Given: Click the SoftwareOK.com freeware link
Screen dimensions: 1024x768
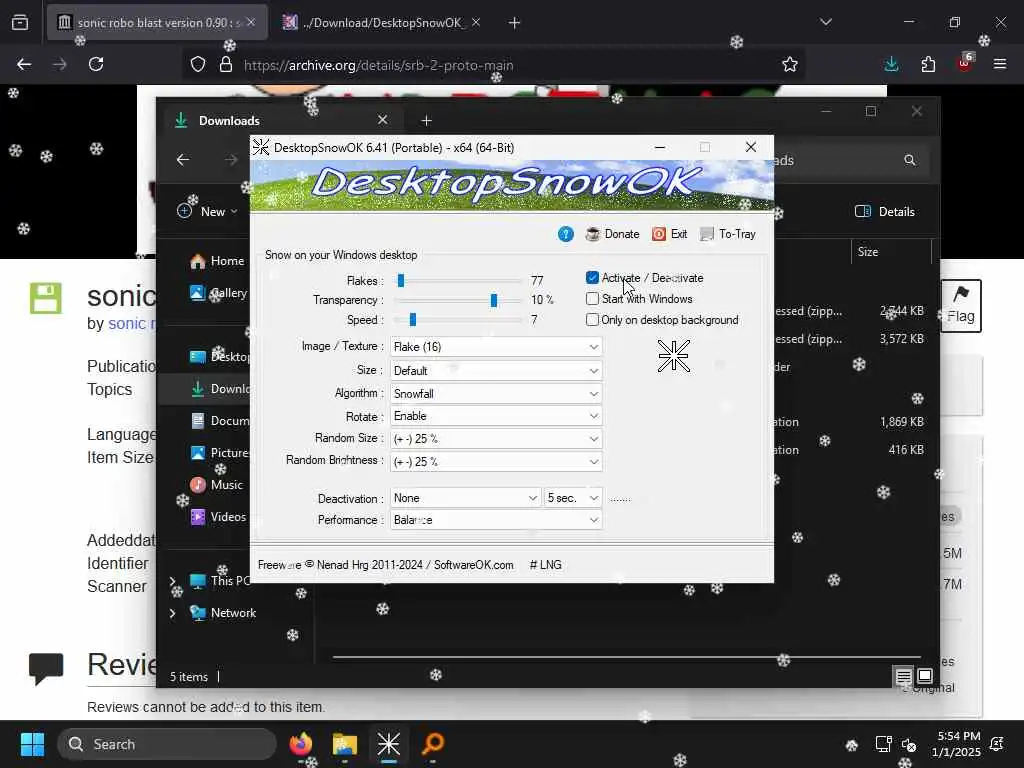Looking at the screenshot, I should coord(473,565).
